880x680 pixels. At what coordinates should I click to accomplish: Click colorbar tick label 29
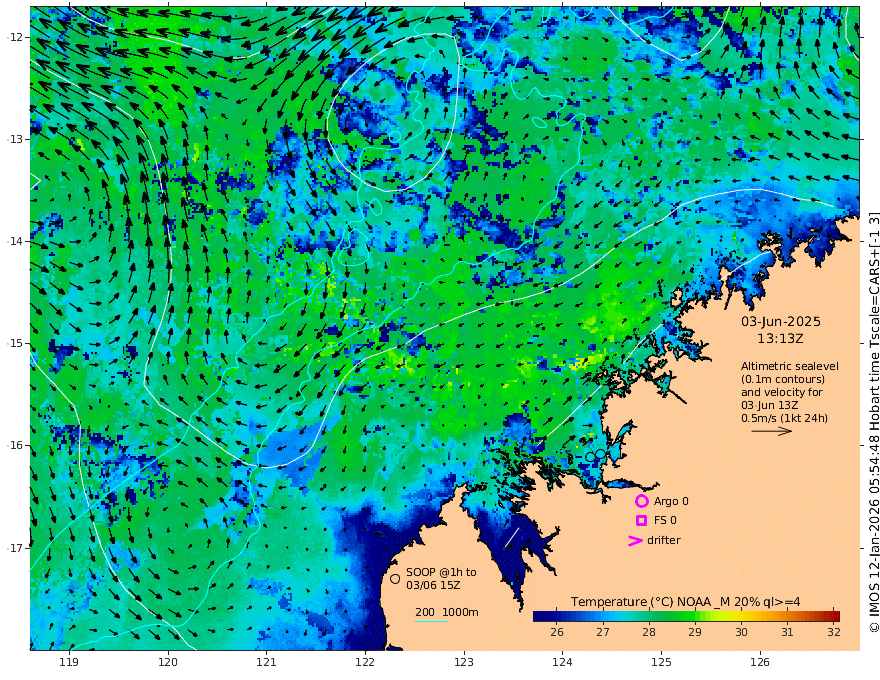695,632
